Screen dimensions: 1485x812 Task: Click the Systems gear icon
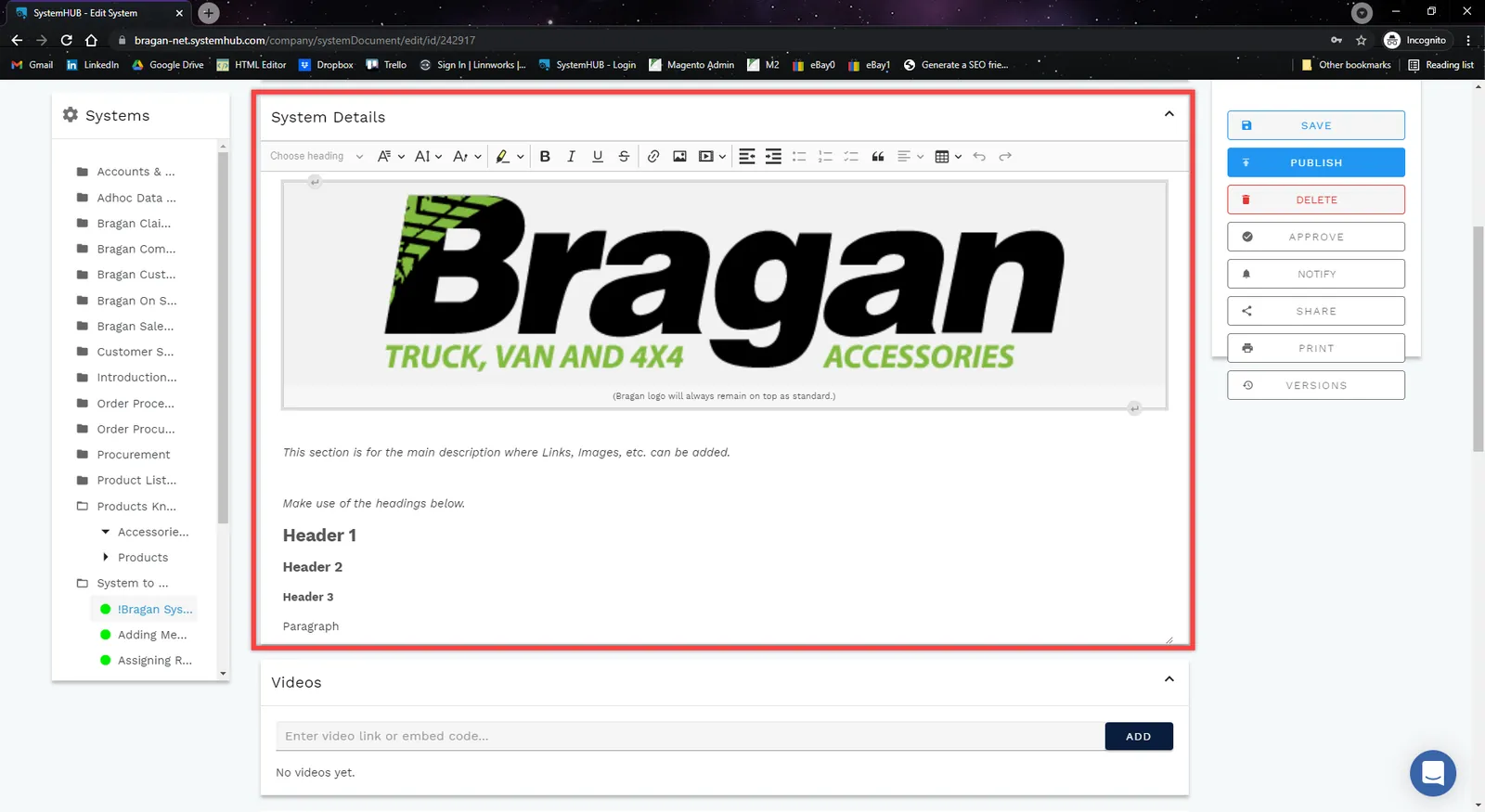click(71, 115)
